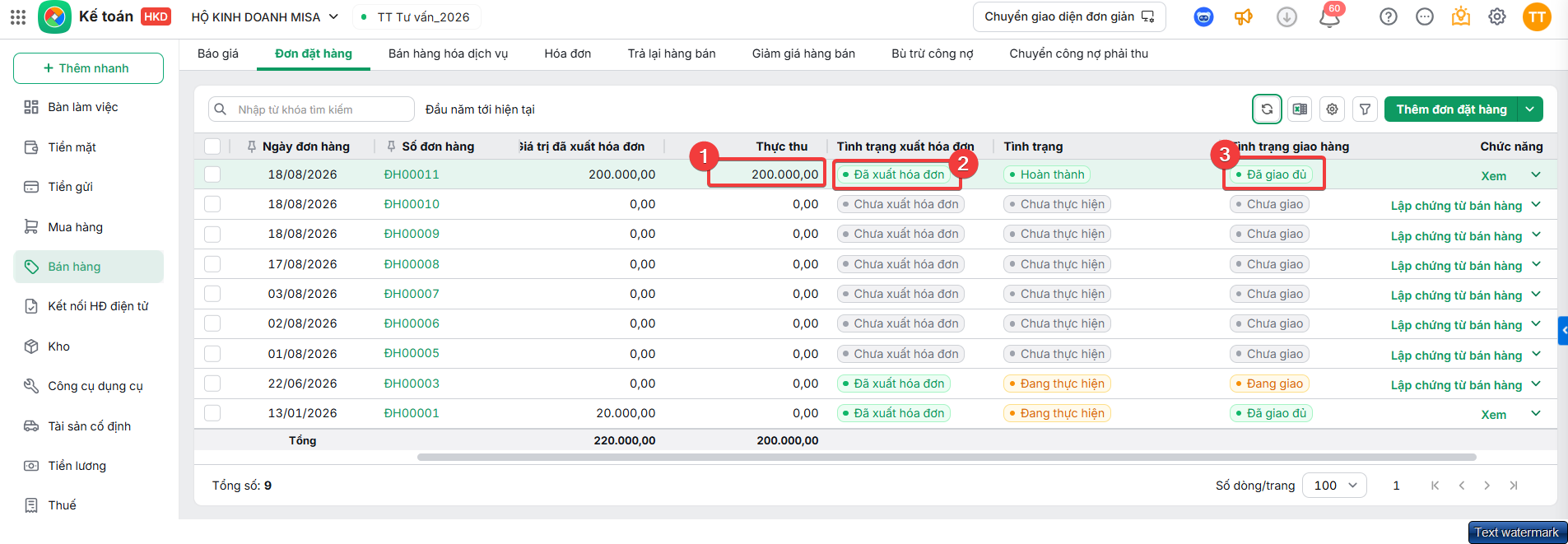This screenshot has height=544, width=1568.
Task: Switch to Trả lại hàng bán tab
Action: coord(672,53)
